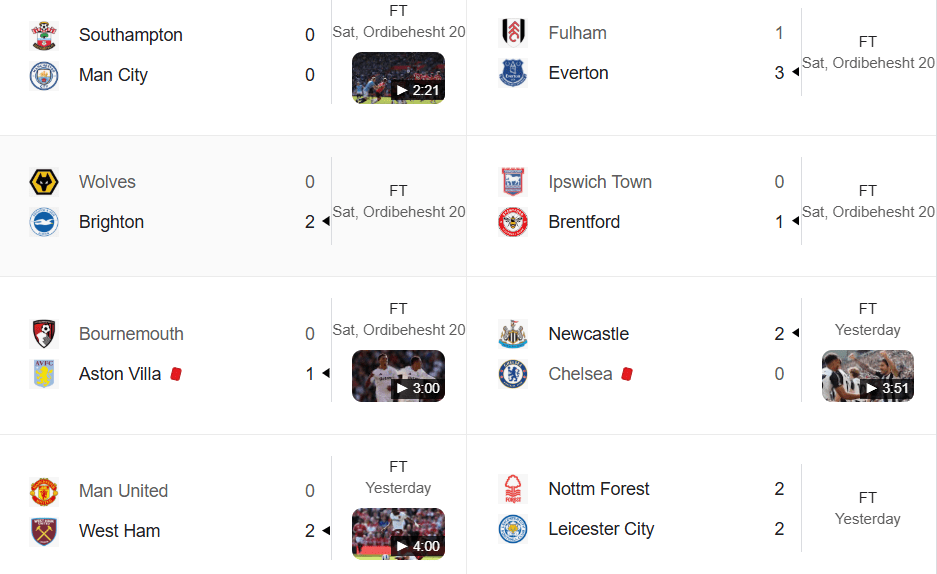The height and width of the screenshot is (574, 937).
Task: Play the Man United vs West Ham highlights
Action: [x=398, y=534]
